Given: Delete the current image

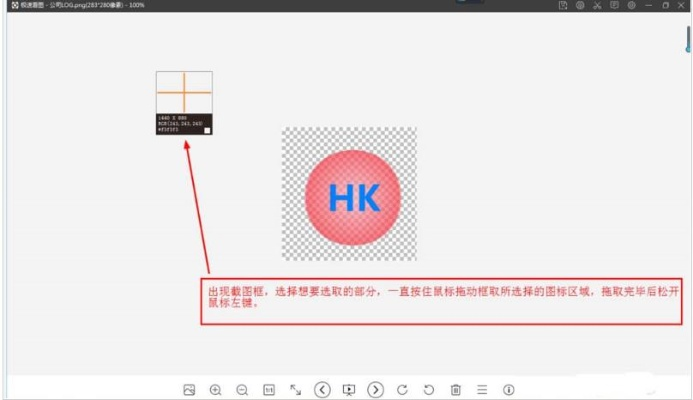Looking at the screenshot, I should 455,389.
